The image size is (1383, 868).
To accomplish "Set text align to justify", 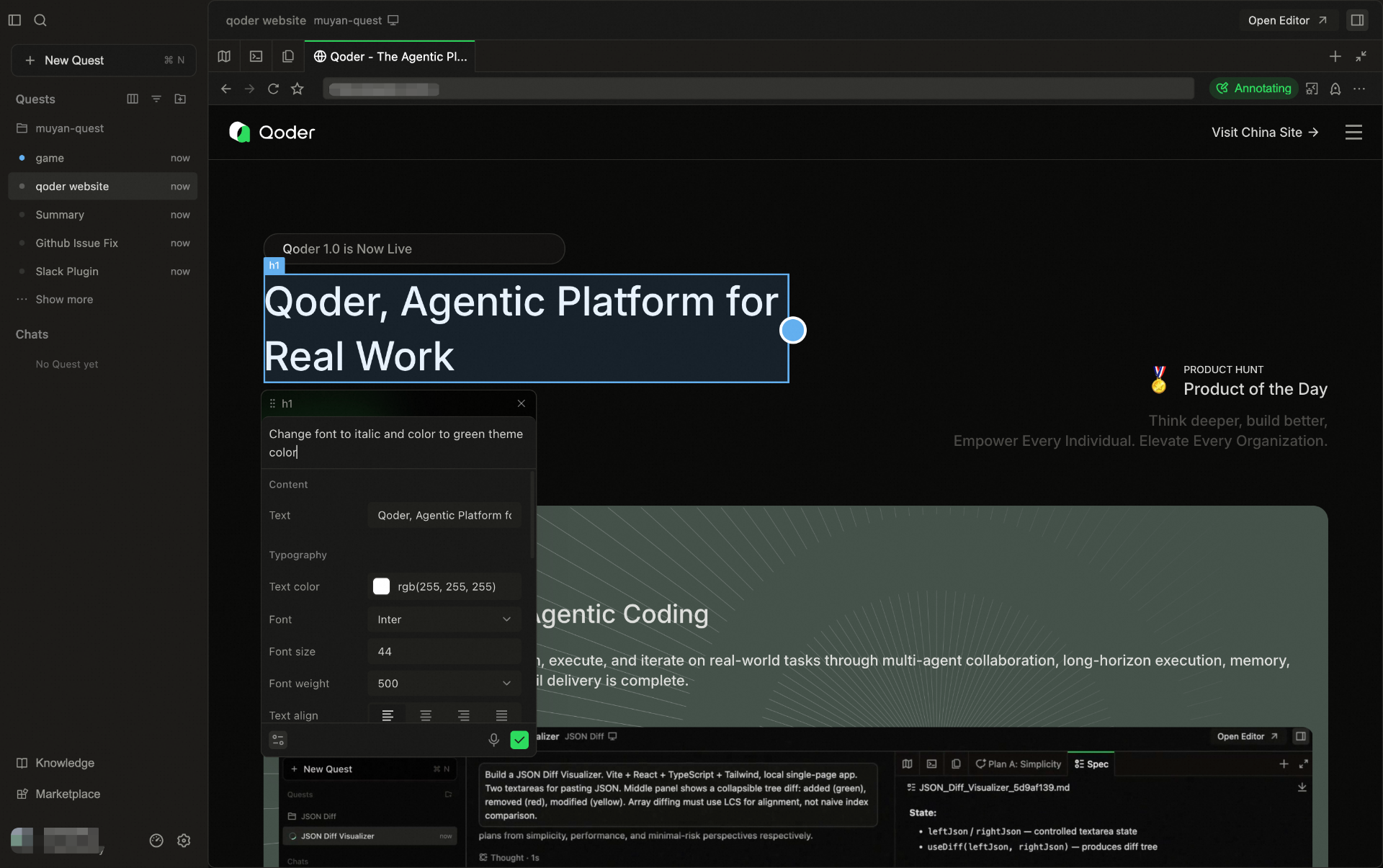I will (x=502, y=715).
